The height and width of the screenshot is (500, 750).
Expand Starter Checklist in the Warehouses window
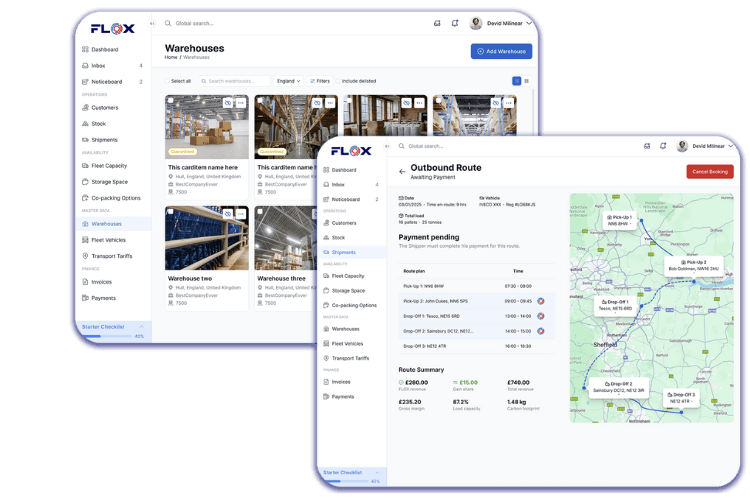tap(142, 327)
